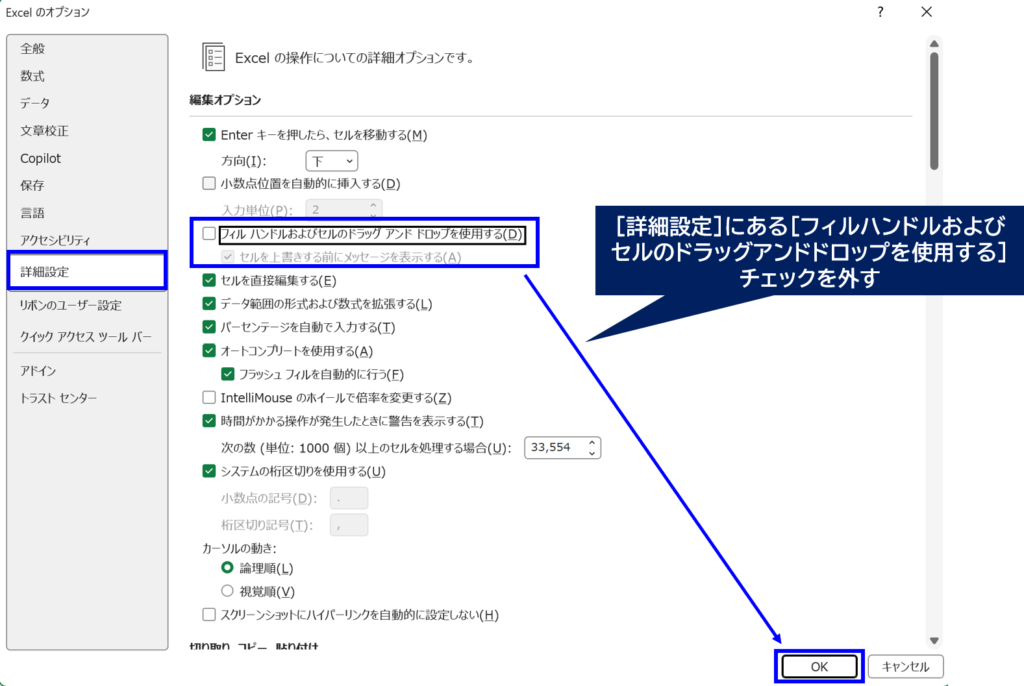Click the scrollbar up arrow
This screenshot has height=686, width=1024.
point(934,44)
